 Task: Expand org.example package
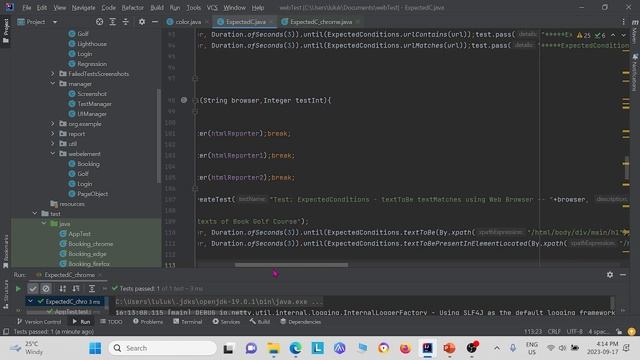click(x=53, y=124)
